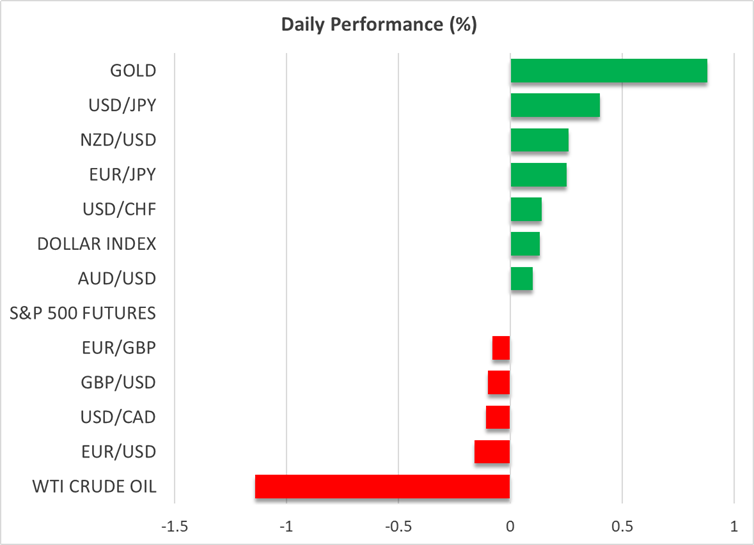Select the 0.5 tick label on the axis
754x545 pixels.
pos(621,526)
